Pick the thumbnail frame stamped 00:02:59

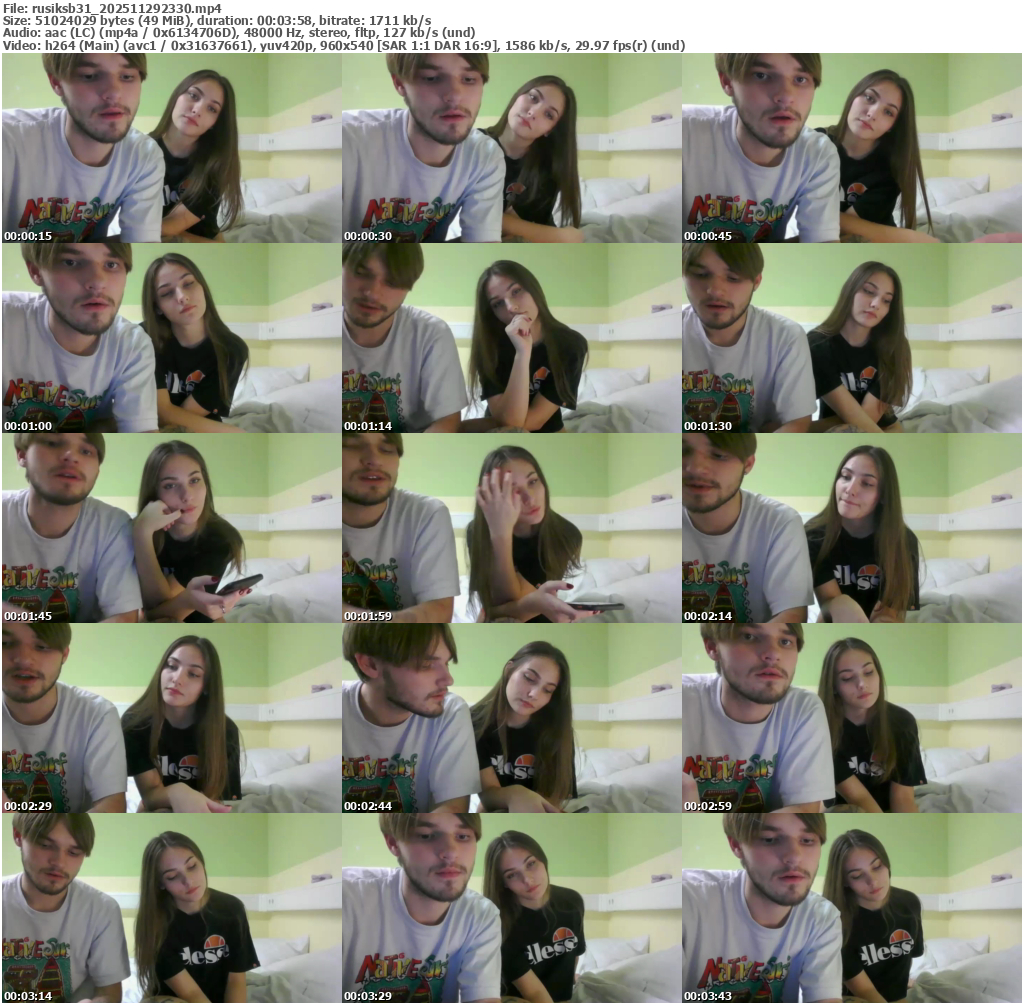(x=852, y=718)
